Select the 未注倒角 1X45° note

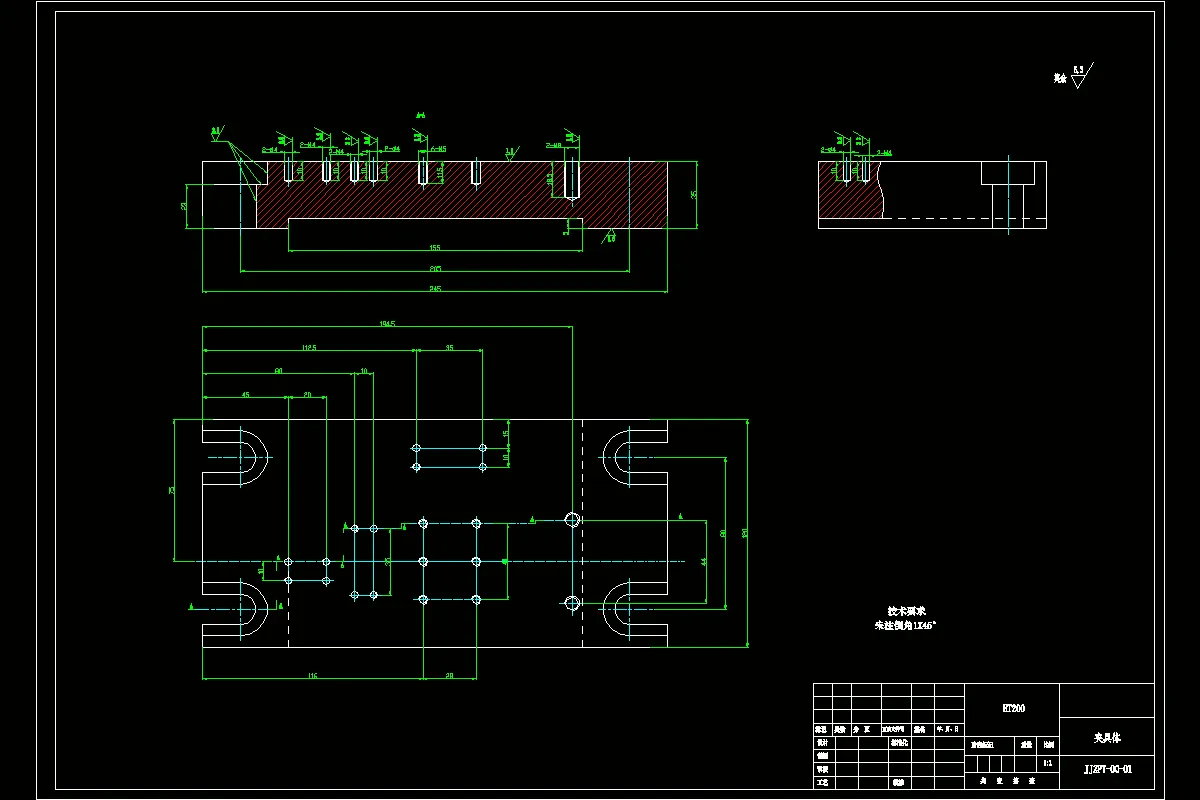pos(905,625)
